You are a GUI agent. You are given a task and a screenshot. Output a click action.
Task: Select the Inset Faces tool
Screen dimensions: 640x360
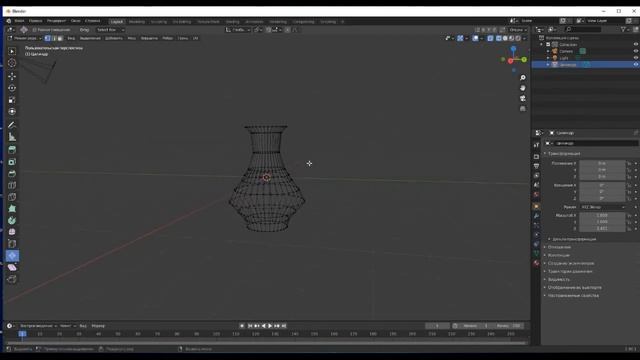pos(12,162)
